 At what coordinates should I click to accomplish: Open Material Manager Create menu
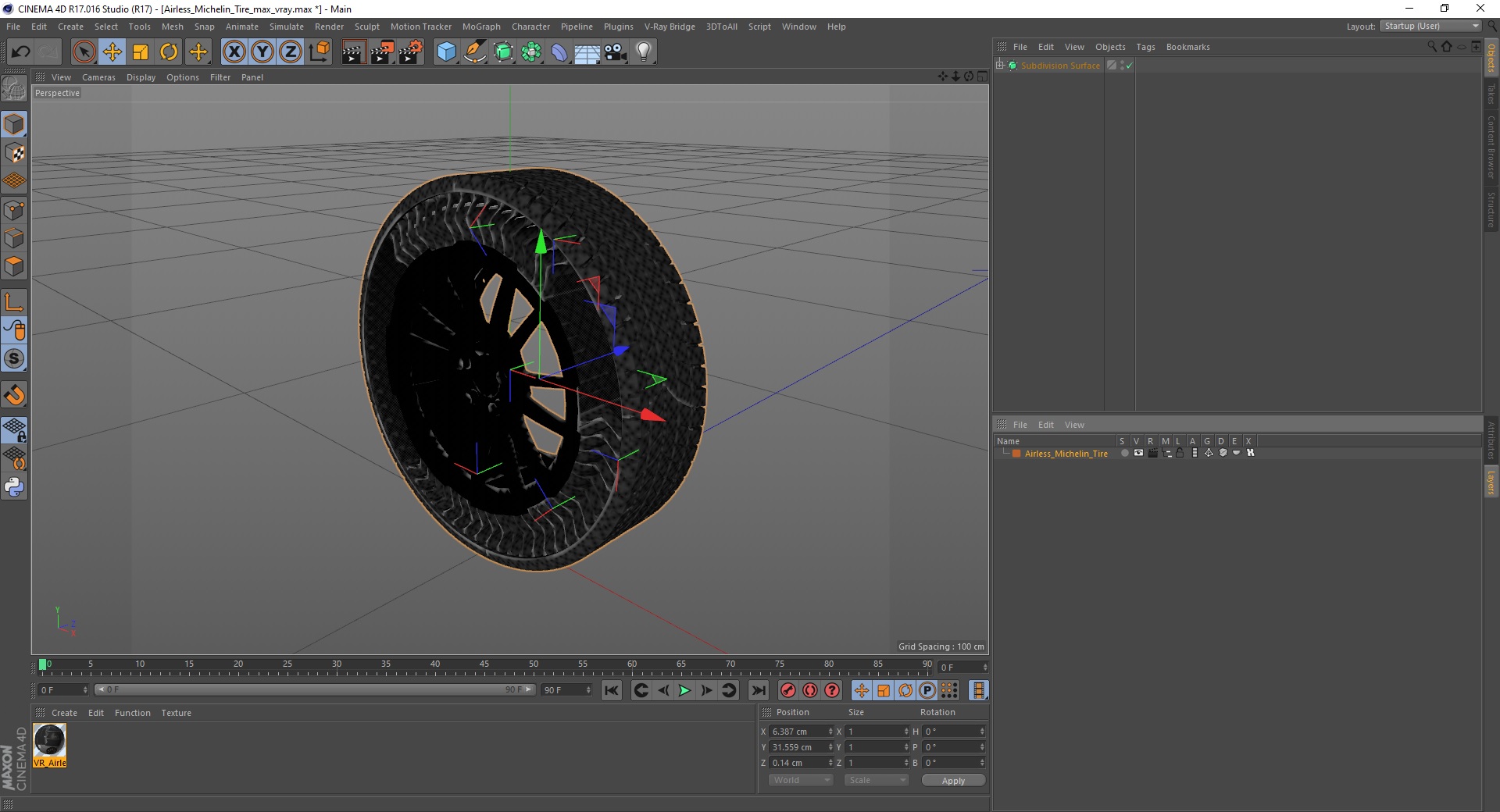[x=64, y=713]
